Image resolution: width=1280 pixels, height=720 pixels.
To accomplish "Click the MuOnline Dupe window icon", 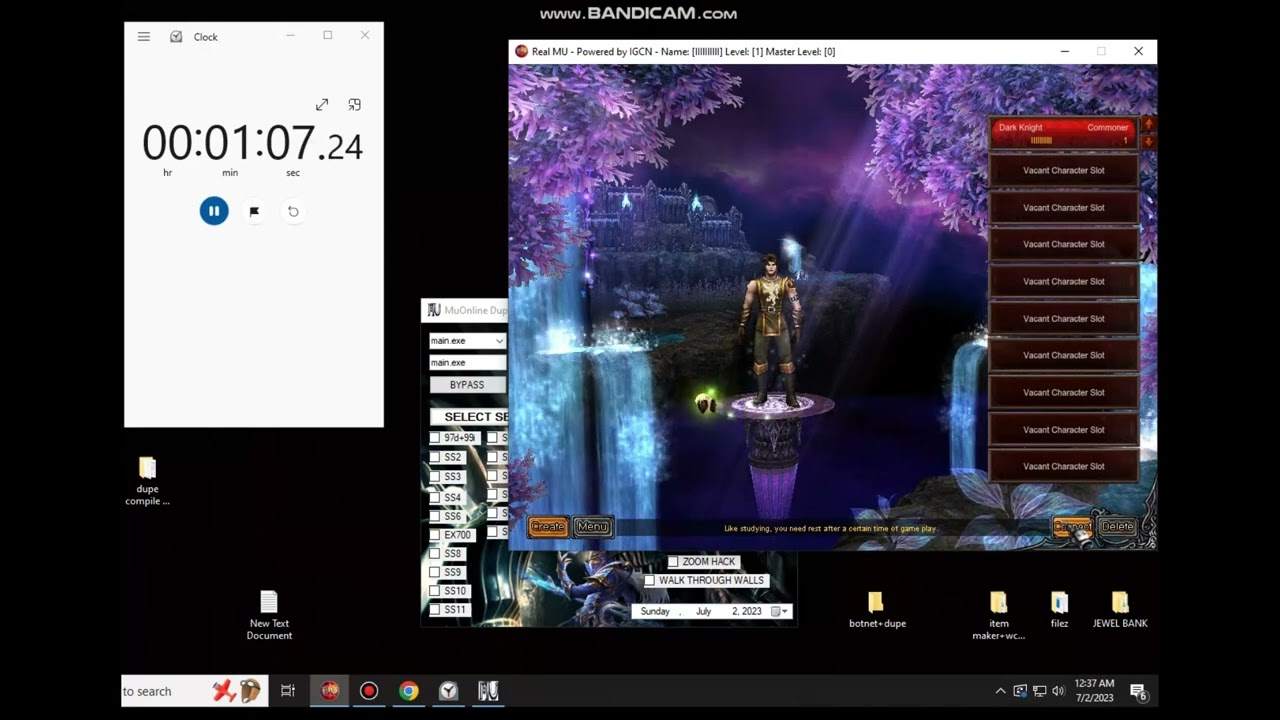I will click(x=434, y=310).
